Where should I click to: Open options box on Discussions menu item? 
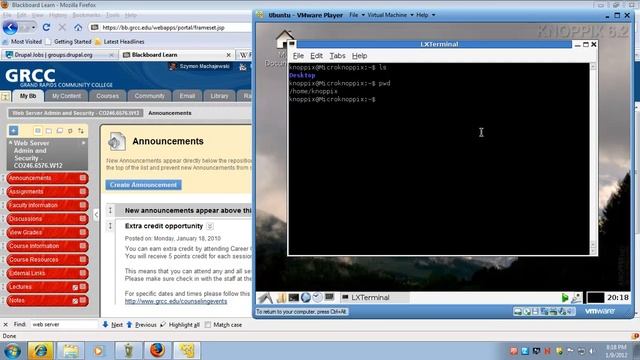pyautogui.click(x=83, y=219)
